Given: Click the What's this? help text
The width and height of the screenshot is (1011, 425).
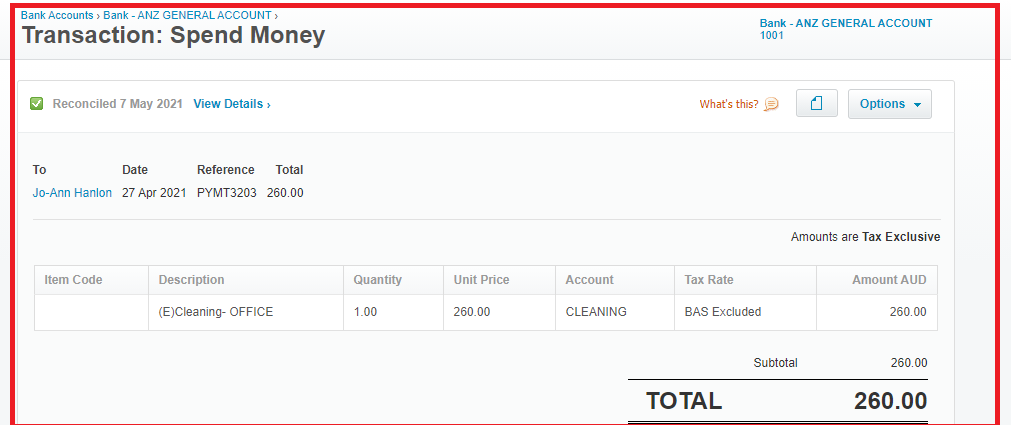Looking at the screenshot, I should click(729, 104).
